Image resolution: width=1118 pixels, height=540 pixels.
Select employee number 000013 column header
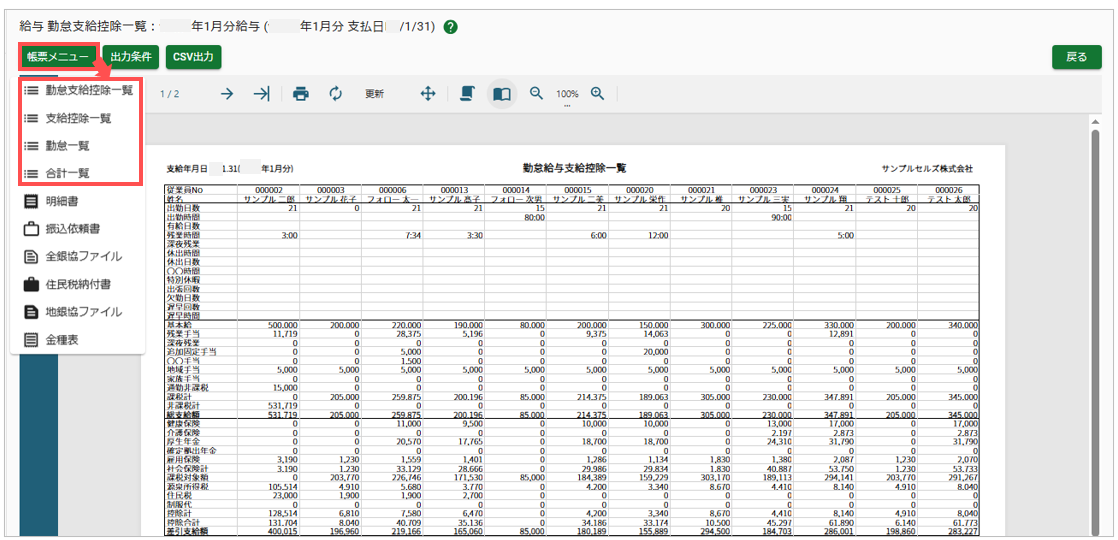click(455, 190)
